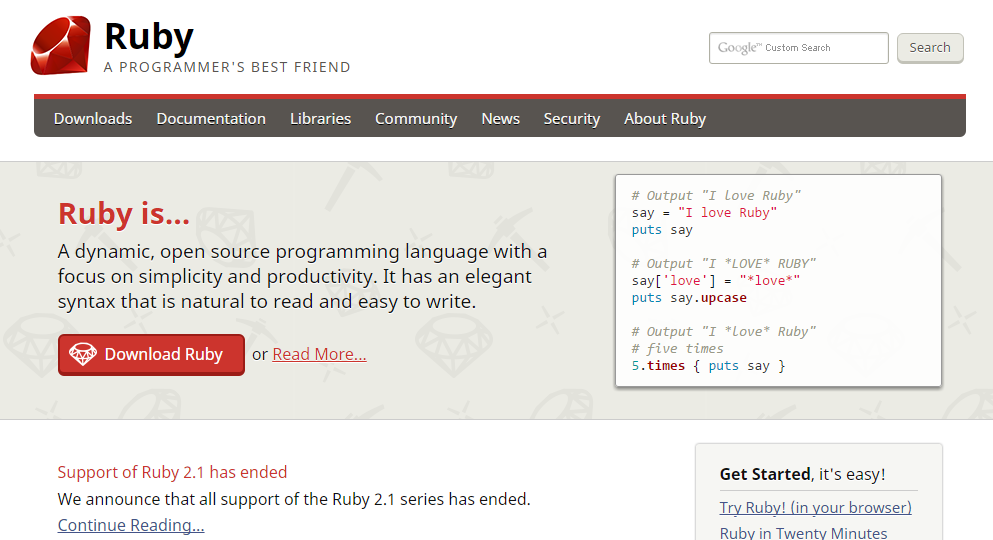Open Ruby in Twenty Minutes link
This screenshot has width=993, height=540.
click(803, 533)
